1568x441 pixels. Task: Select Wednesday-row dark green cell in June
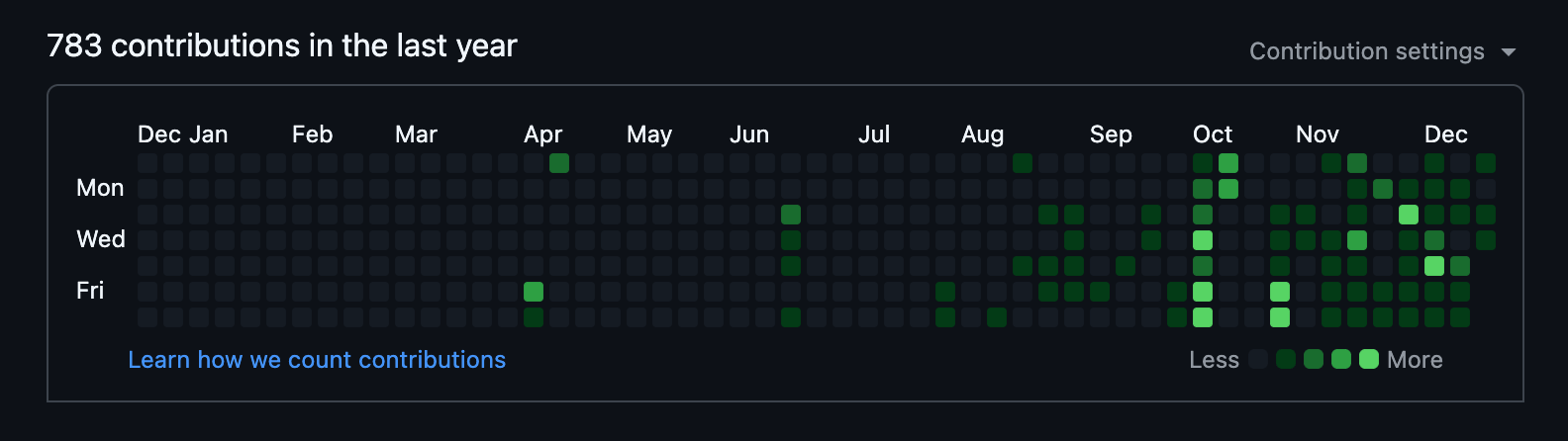(x=791, y=240)
